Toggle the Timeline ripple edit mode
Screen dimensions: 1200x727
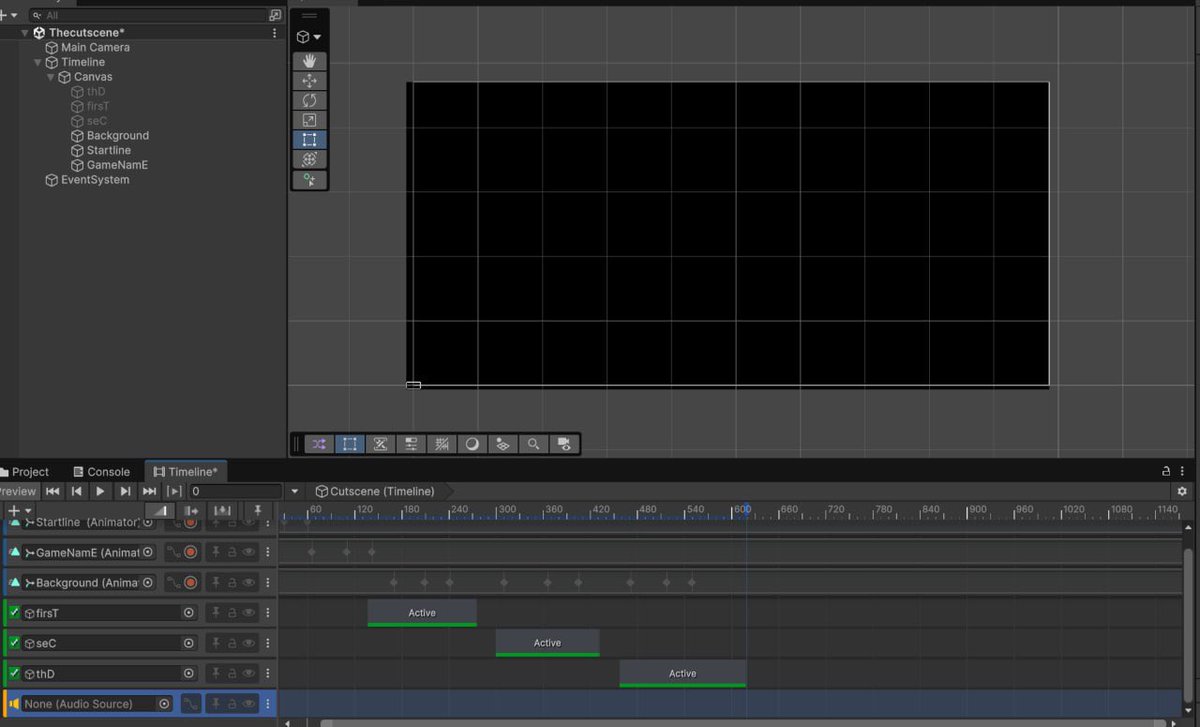pos(192,511)
